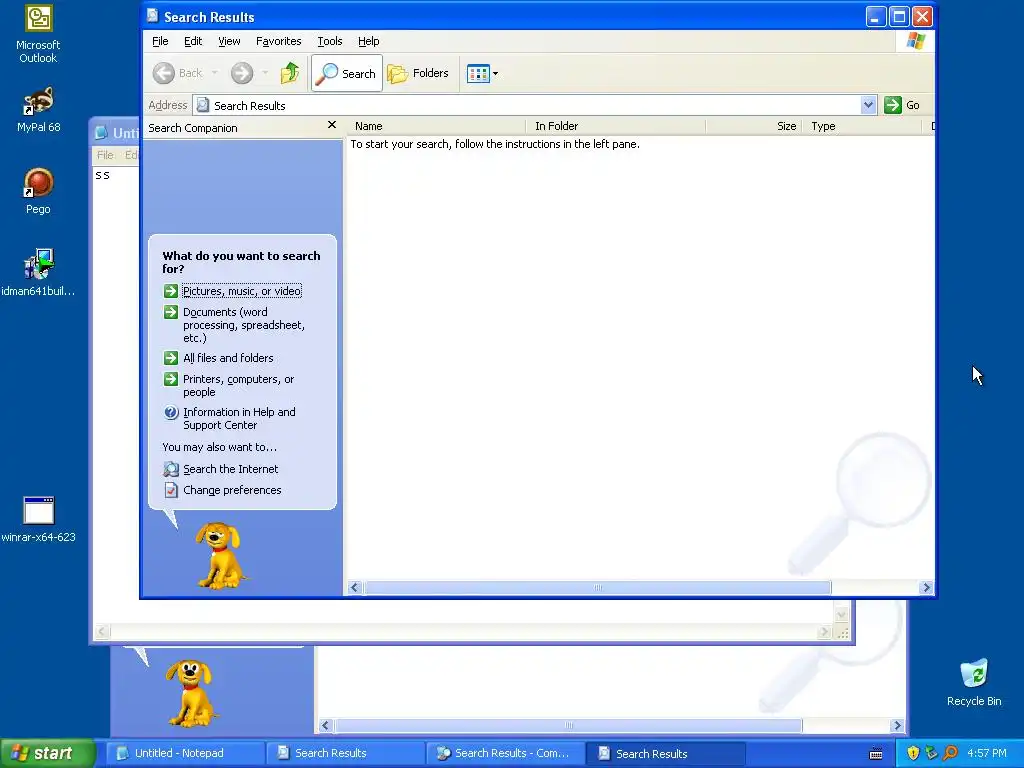Click the Windows flag logo in the front window
Screen dimensions: 1024x768
pos(916,40)
